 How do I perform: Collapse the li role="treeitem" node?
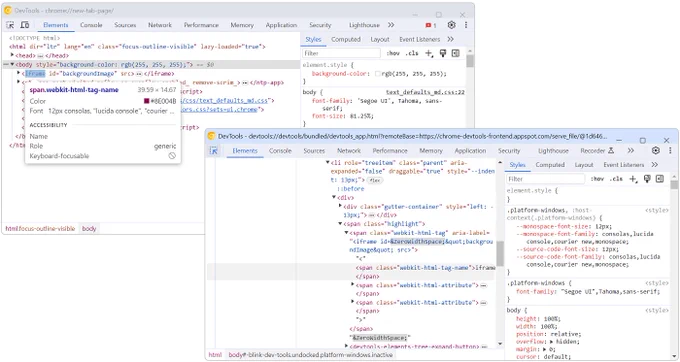(328, 163)
